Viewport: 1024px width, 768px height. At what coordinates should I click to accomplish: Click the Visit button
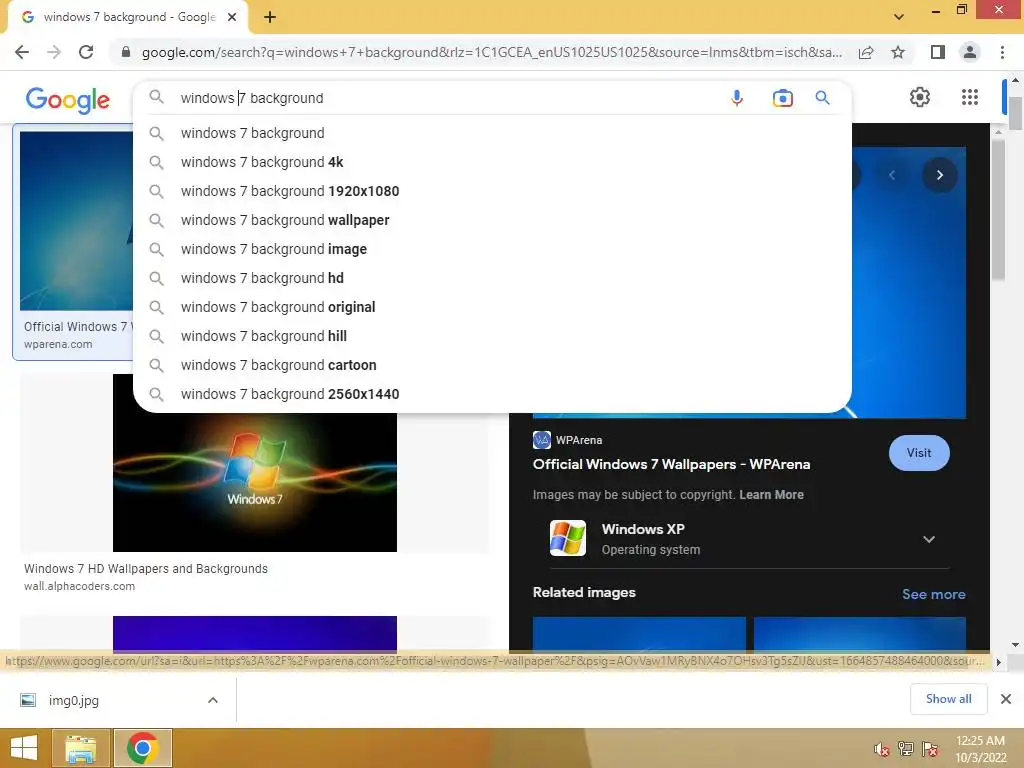919,453
